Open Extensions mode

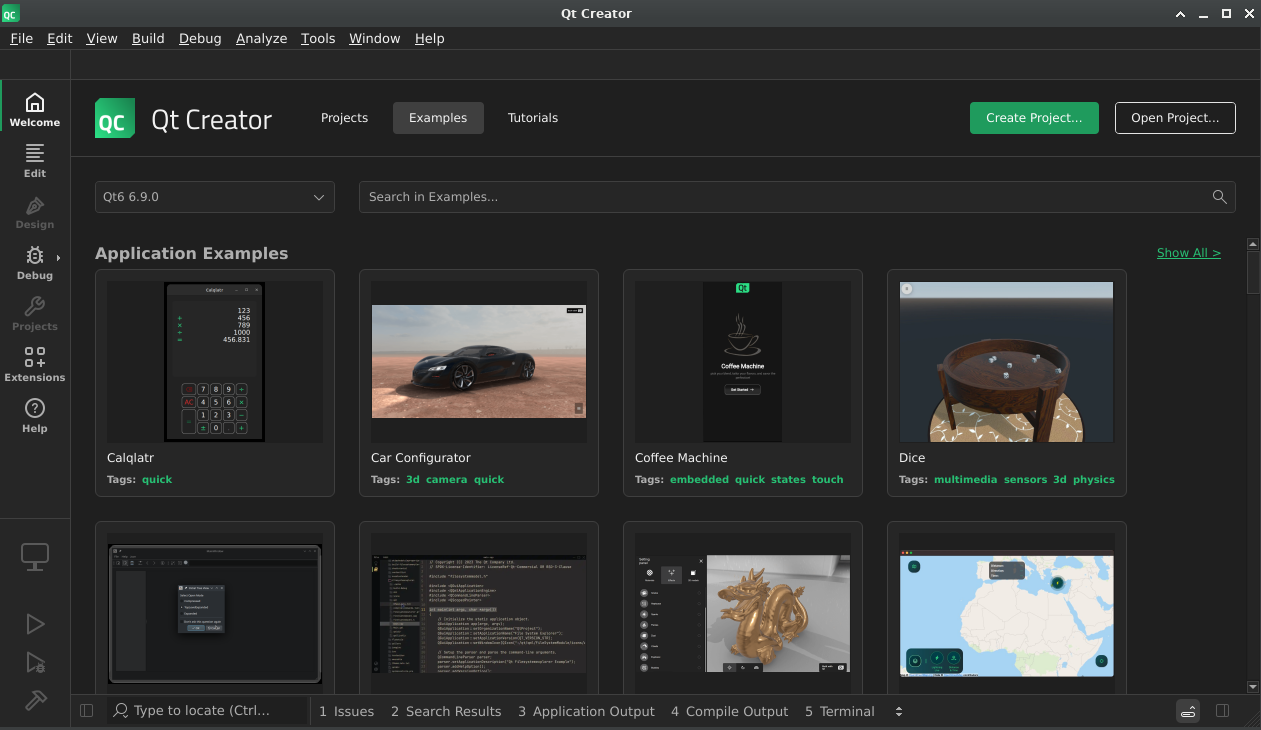[35, 365]
